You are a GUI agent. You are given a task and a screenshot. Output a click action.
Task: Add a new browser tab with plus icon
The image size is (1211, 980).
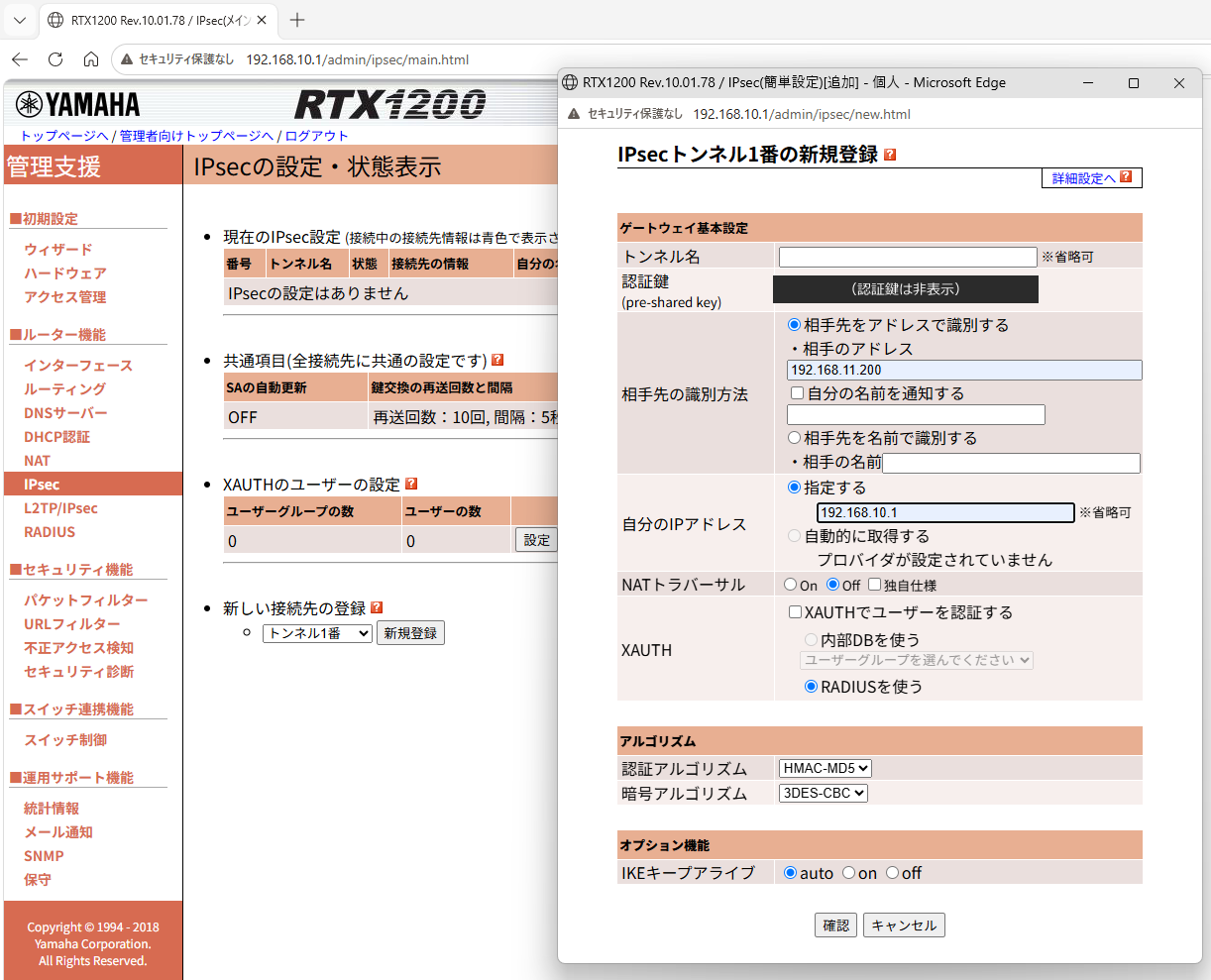click(x=297, y=20)
